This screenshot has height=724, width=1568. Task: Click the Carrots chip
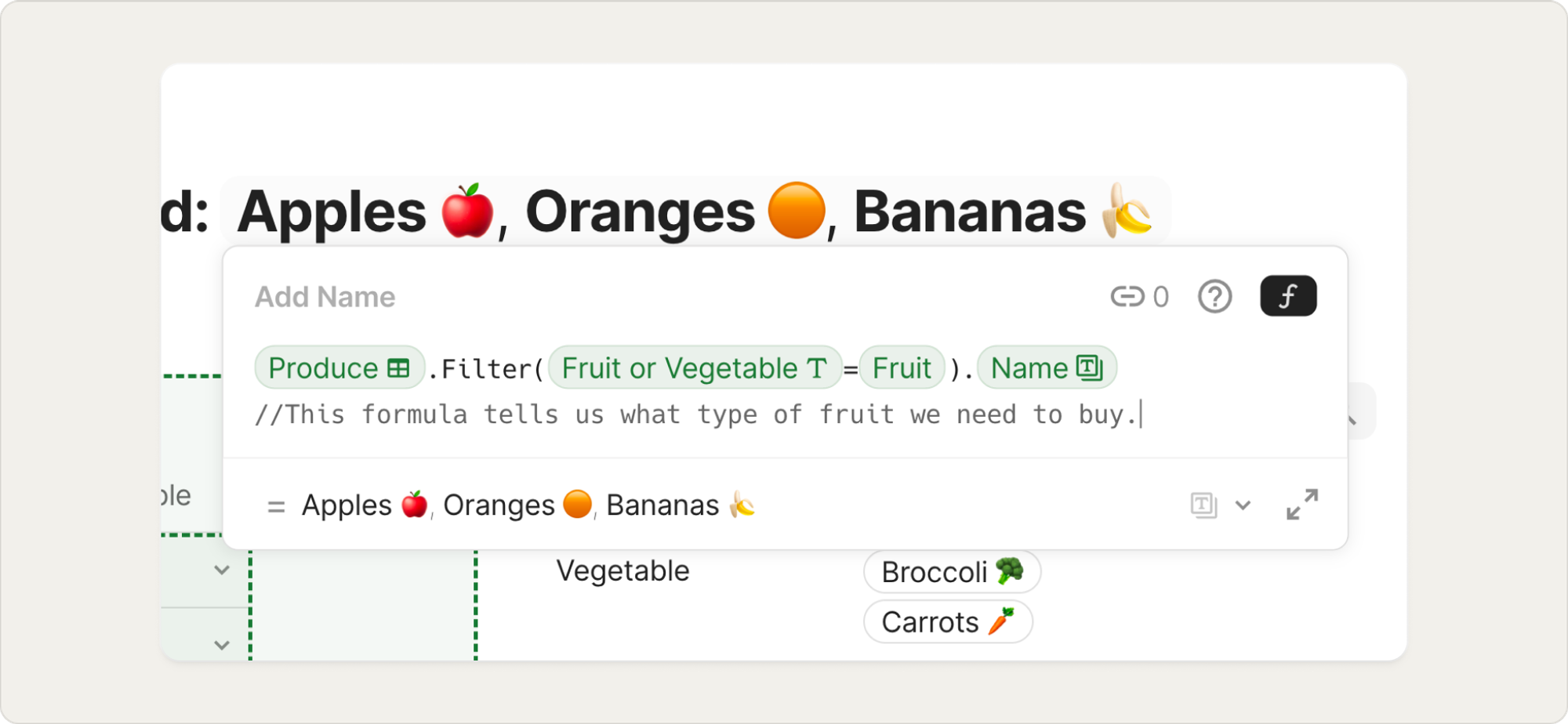948,622
